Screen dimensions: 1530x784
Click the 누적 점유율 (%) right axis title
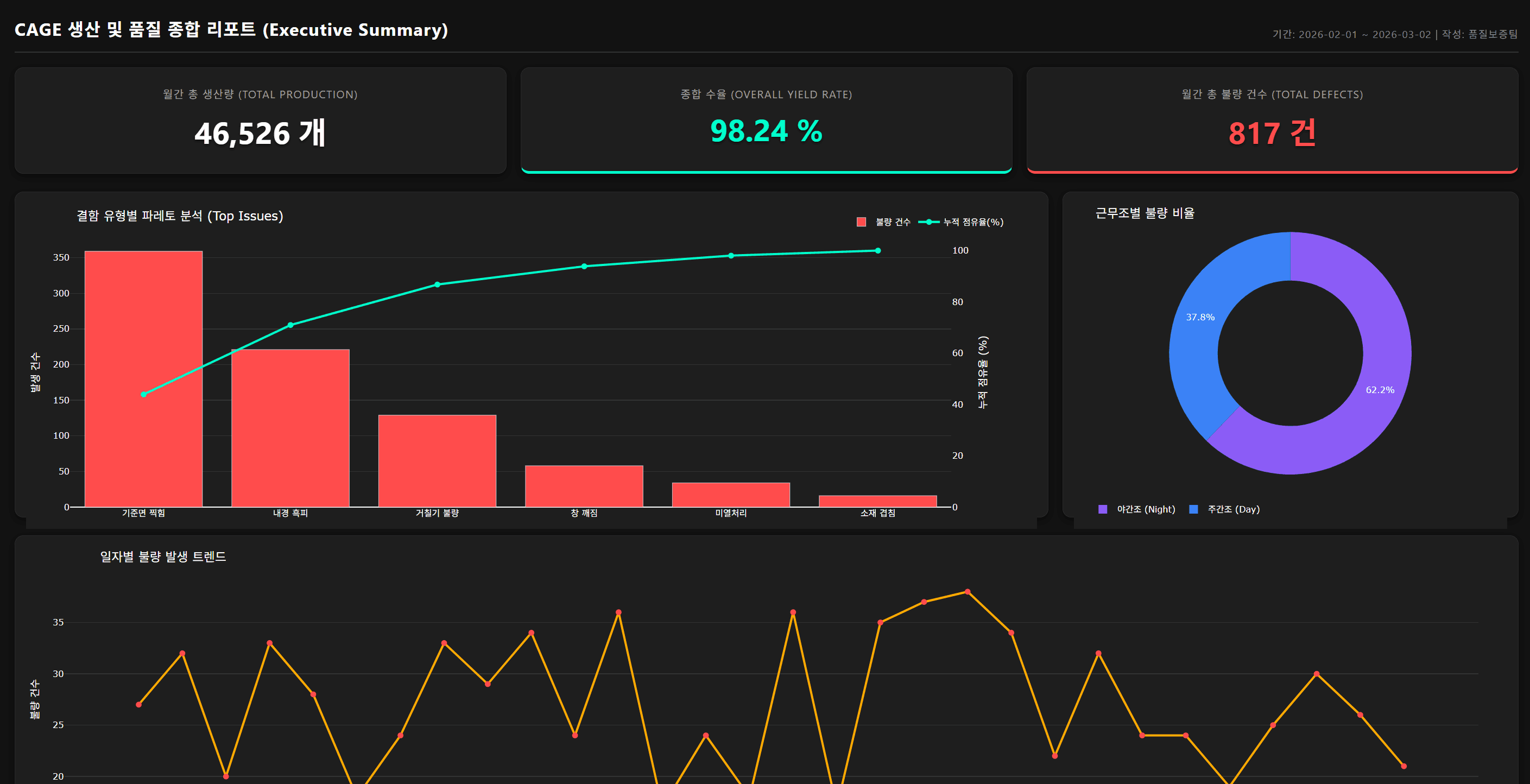coord(983,372)
